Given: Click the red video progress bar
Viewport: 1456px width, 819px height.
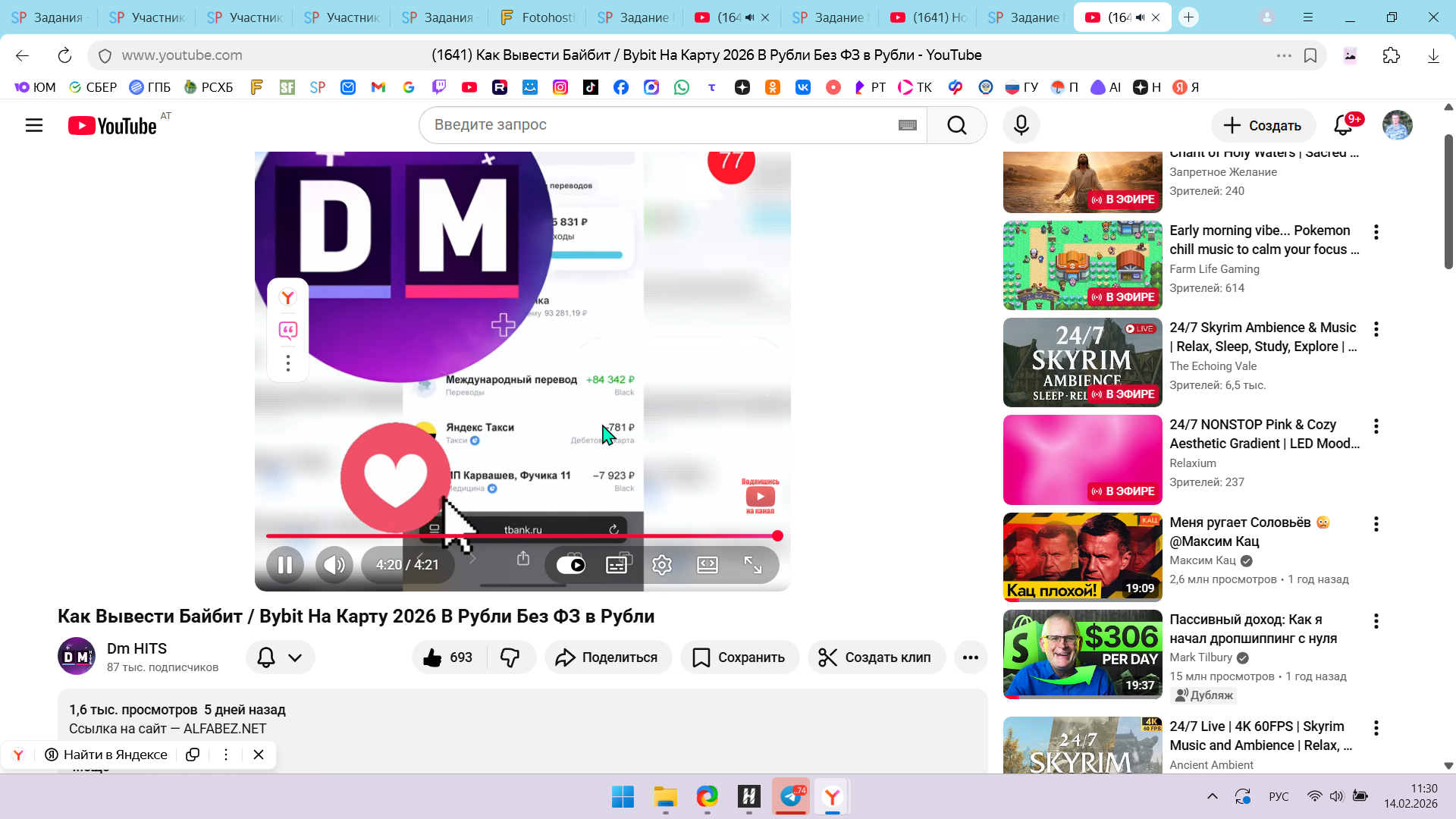Looking at the screenshot, I should click(x=523, y=536).
